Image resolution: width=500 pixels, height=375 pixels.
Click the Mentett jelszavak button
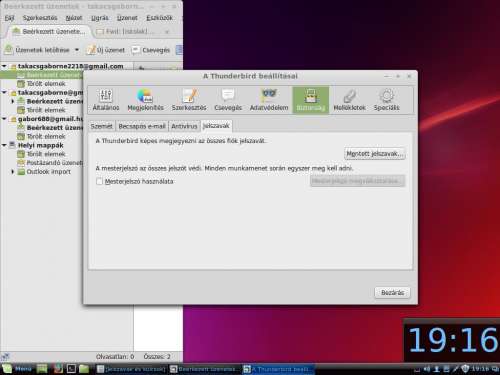pos(375,154)
